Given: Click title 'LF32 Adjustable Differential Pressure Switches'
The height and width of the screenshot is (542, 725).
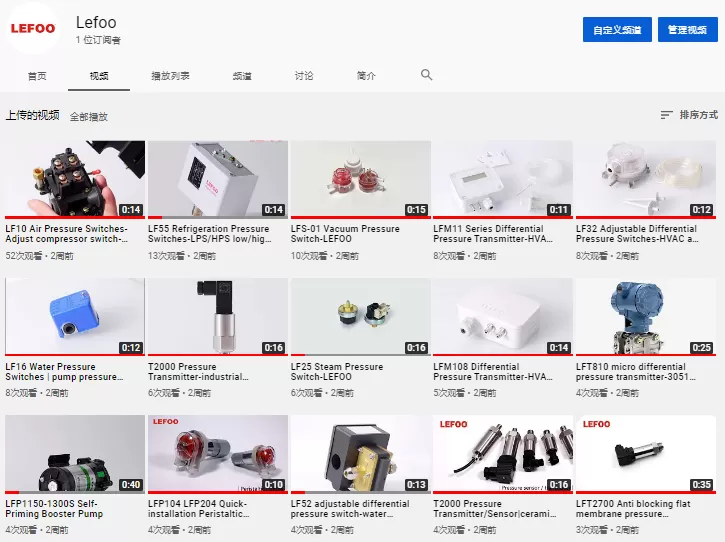Looking at the screenshot, I should [x=637, y=234].
